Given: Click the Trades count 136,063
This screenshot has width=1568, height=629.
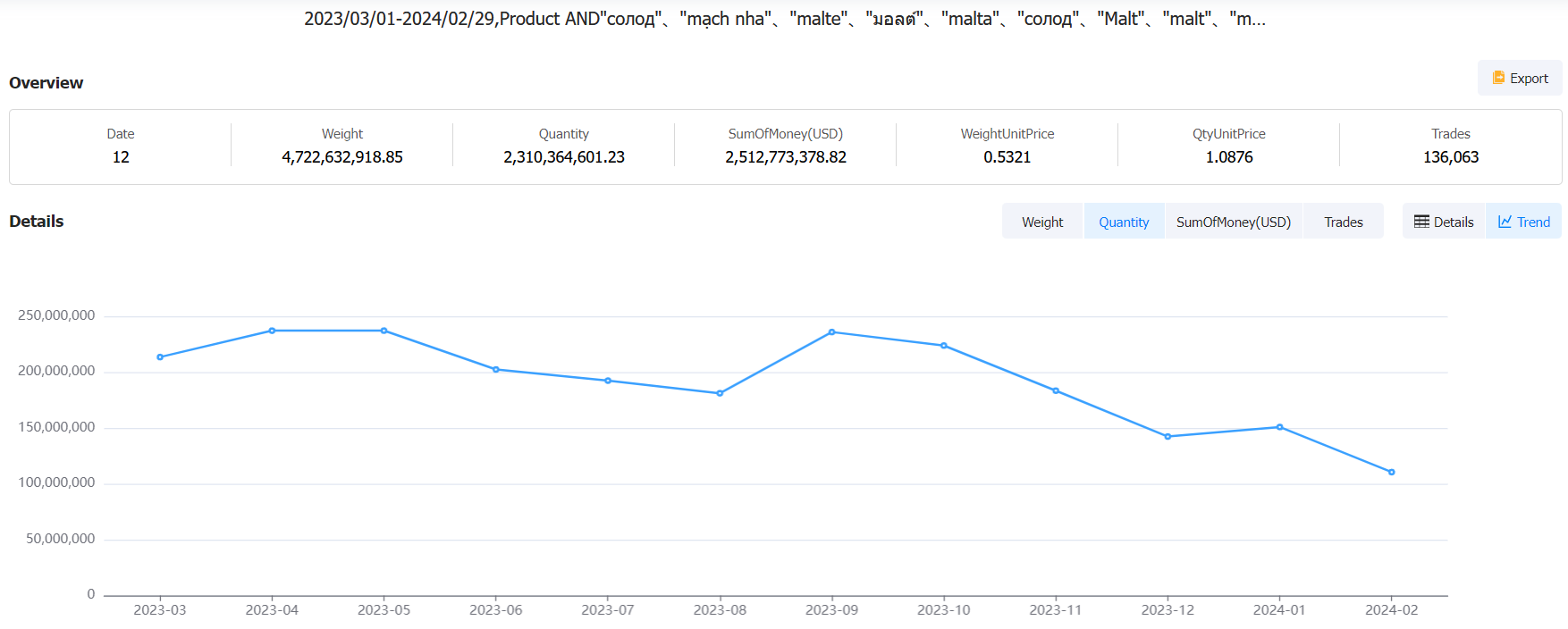Looking at the screenshot, I should [x=1450, y=157].
